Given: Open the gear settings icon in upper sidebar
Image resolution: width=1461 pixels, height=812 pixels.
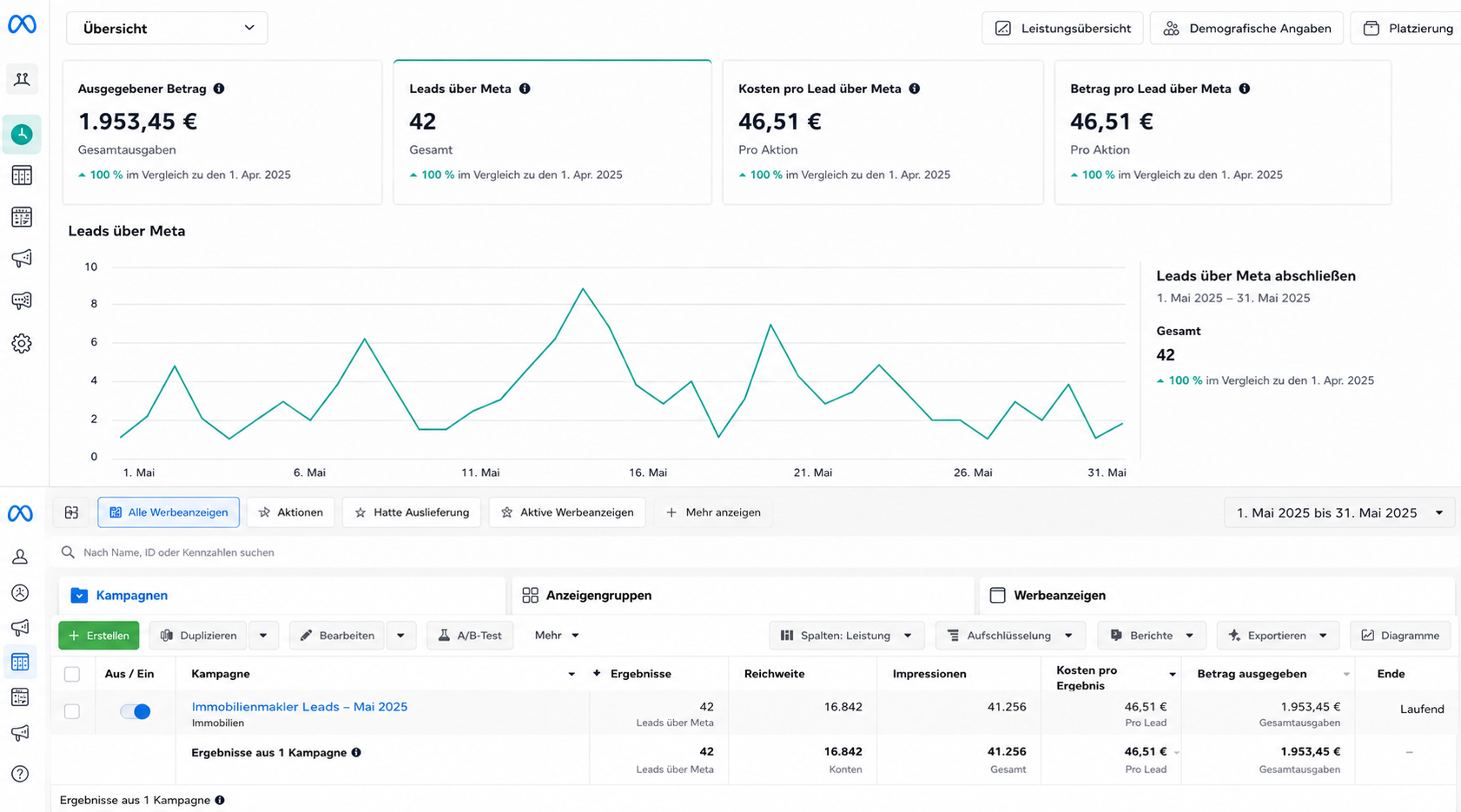Looking at the screenshot, I should pos(22,343).
